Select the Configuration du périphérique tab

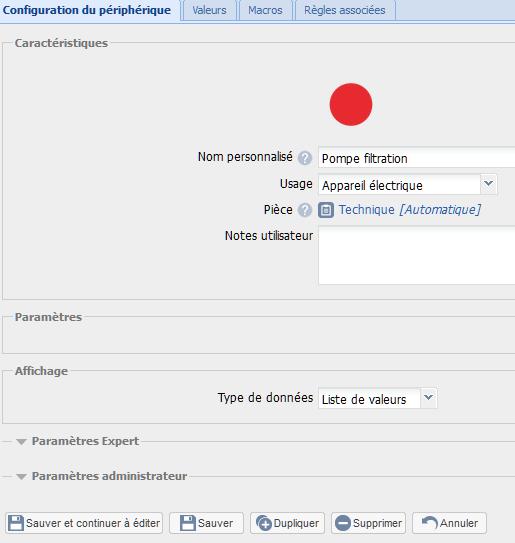click(x=87, y=10)
